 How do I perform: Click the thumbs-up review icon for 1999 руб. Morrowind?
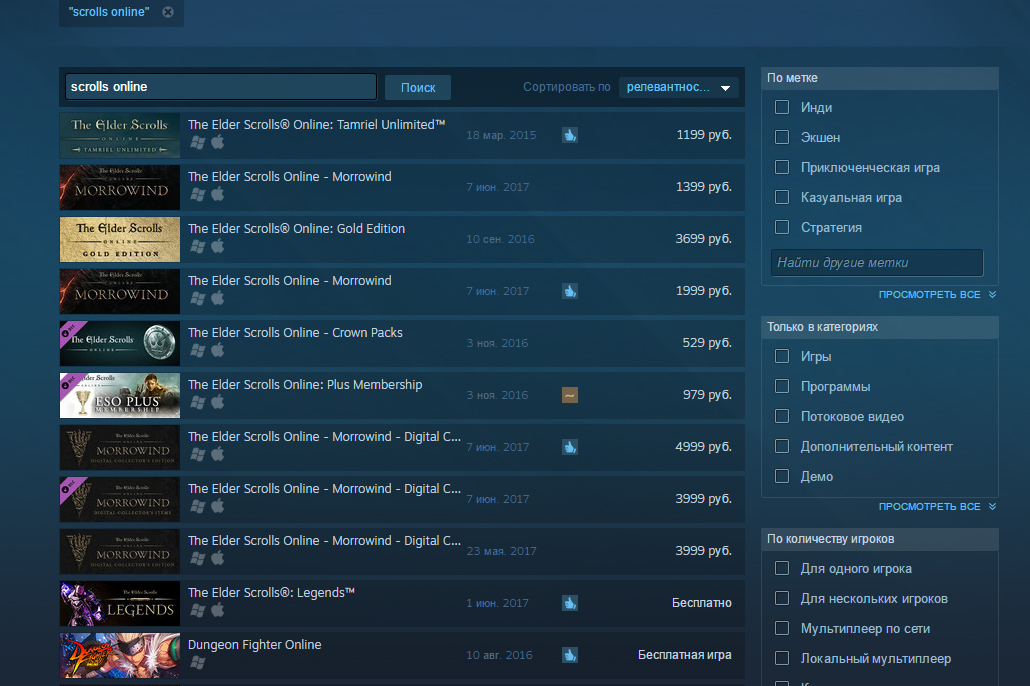pyautogui.click(x=570, y=291)
